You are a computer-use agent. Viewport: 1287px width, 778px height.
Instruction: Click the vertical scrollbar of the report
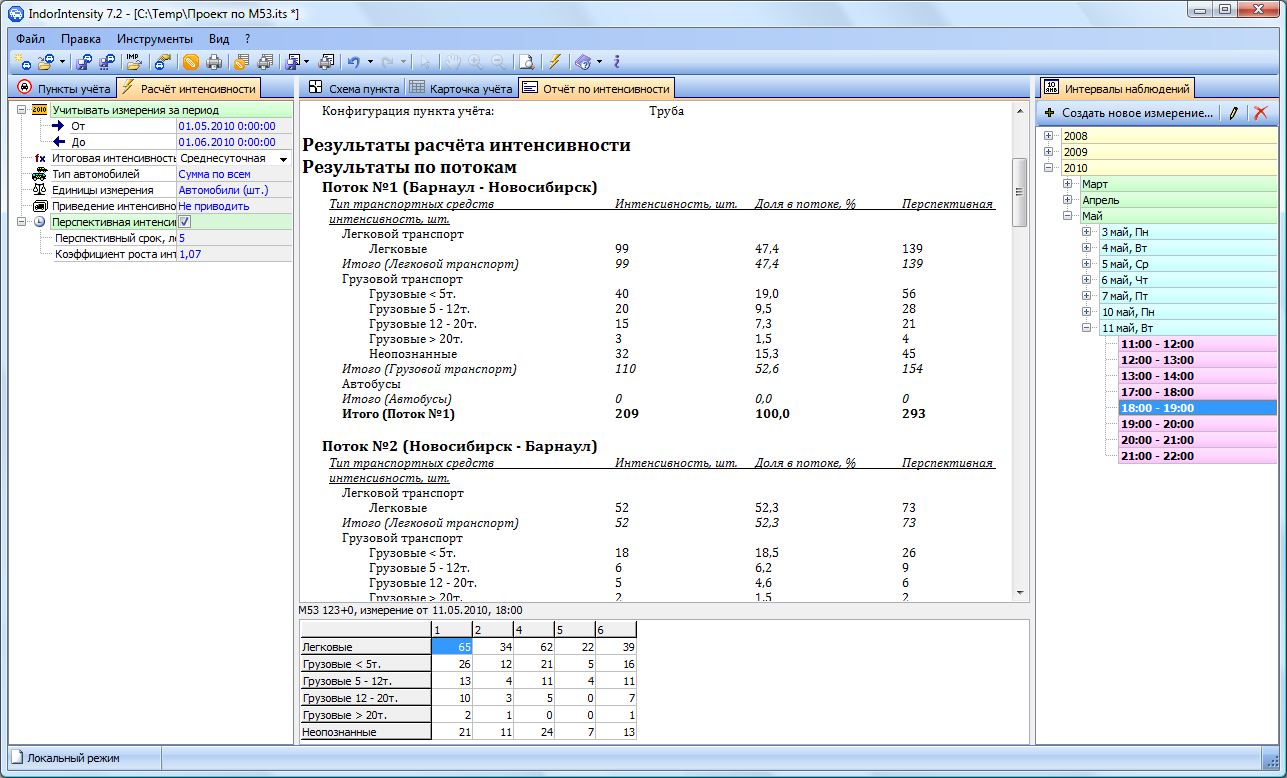point(1020,350)
